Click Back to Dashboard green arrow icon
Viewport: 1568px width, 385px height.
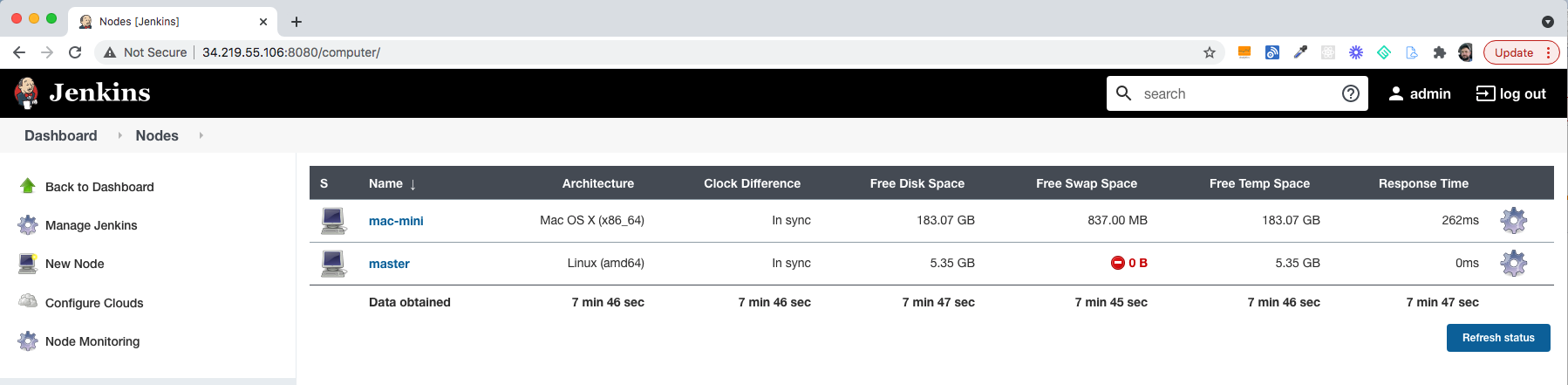pos(28,186)
